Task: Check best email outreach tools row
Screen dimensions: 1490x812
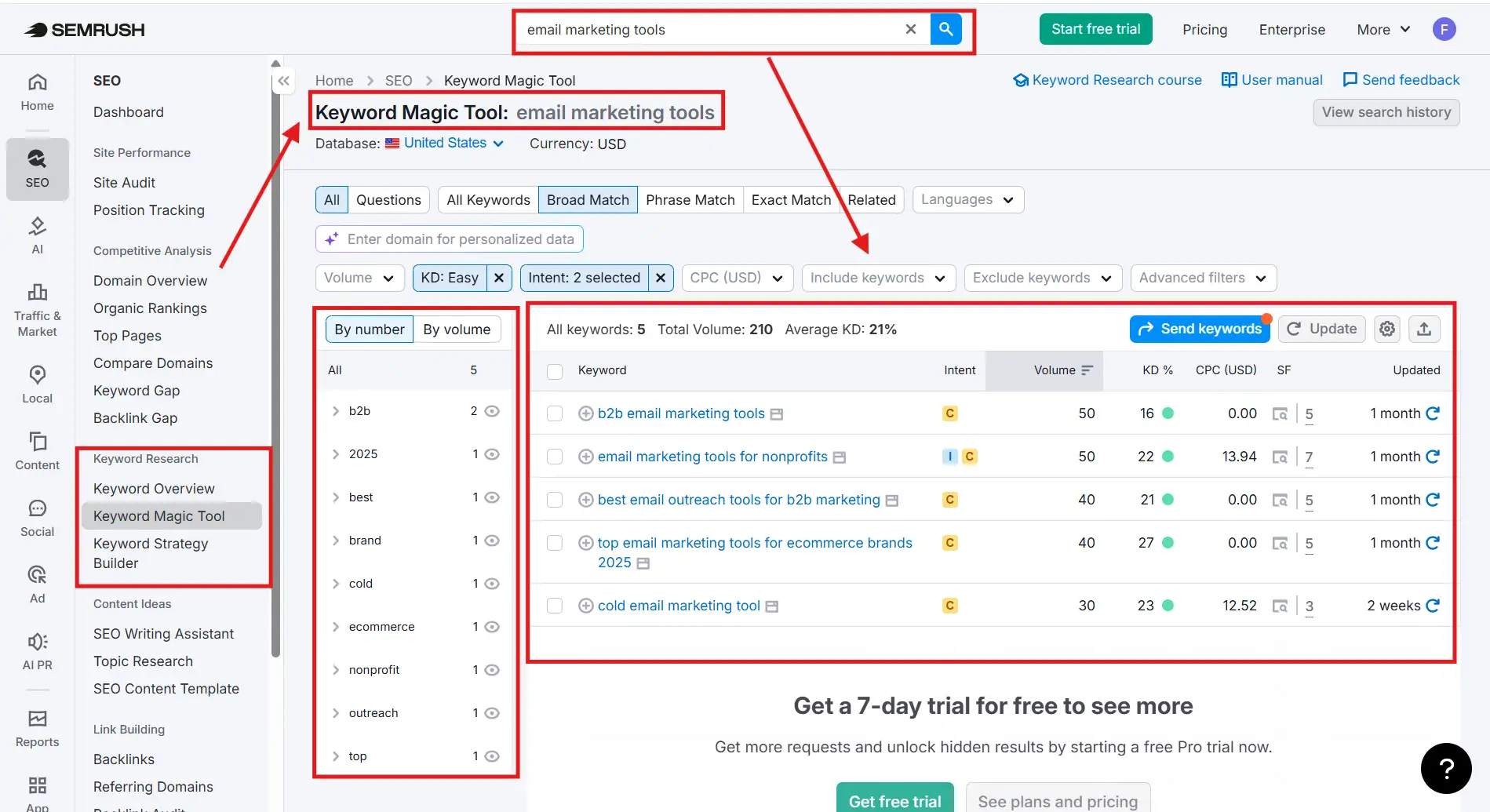Action: pyautogui.click(x=555, y=500)
